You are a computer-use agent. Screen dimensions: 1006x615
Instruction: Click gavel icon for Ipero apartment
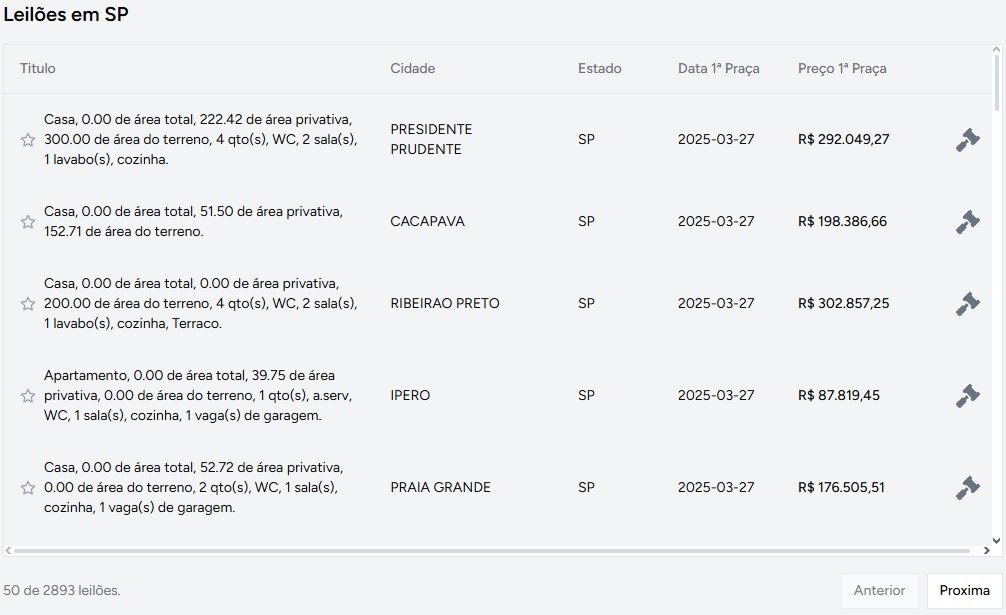[967, 396]
